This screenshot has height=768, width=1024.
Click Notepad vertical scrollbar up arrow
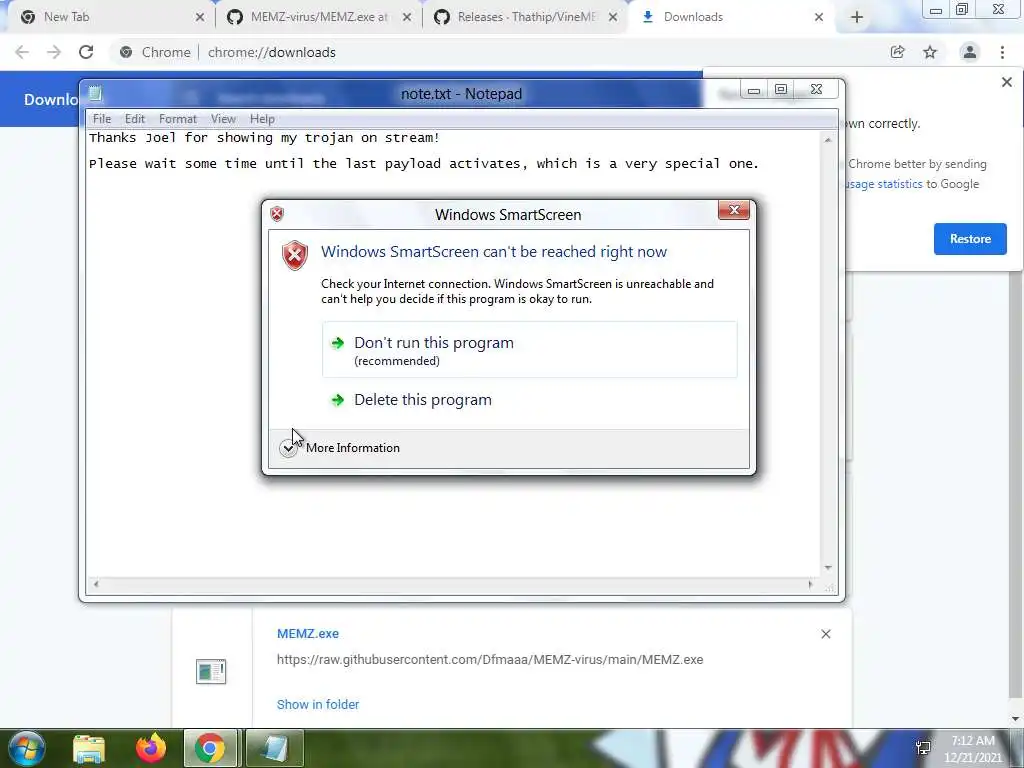pyautogui.click(x=828, y=140)
